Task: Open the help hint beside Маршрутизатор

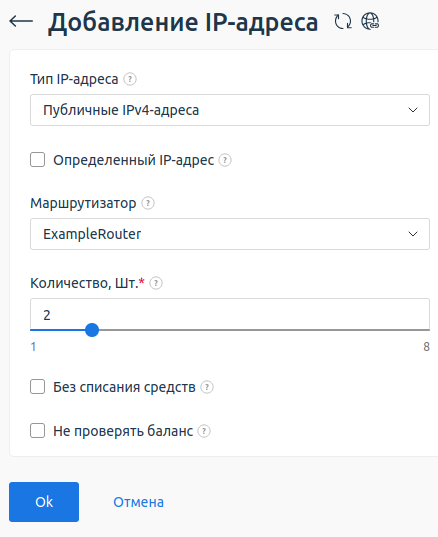Action: tap(148, 203)
